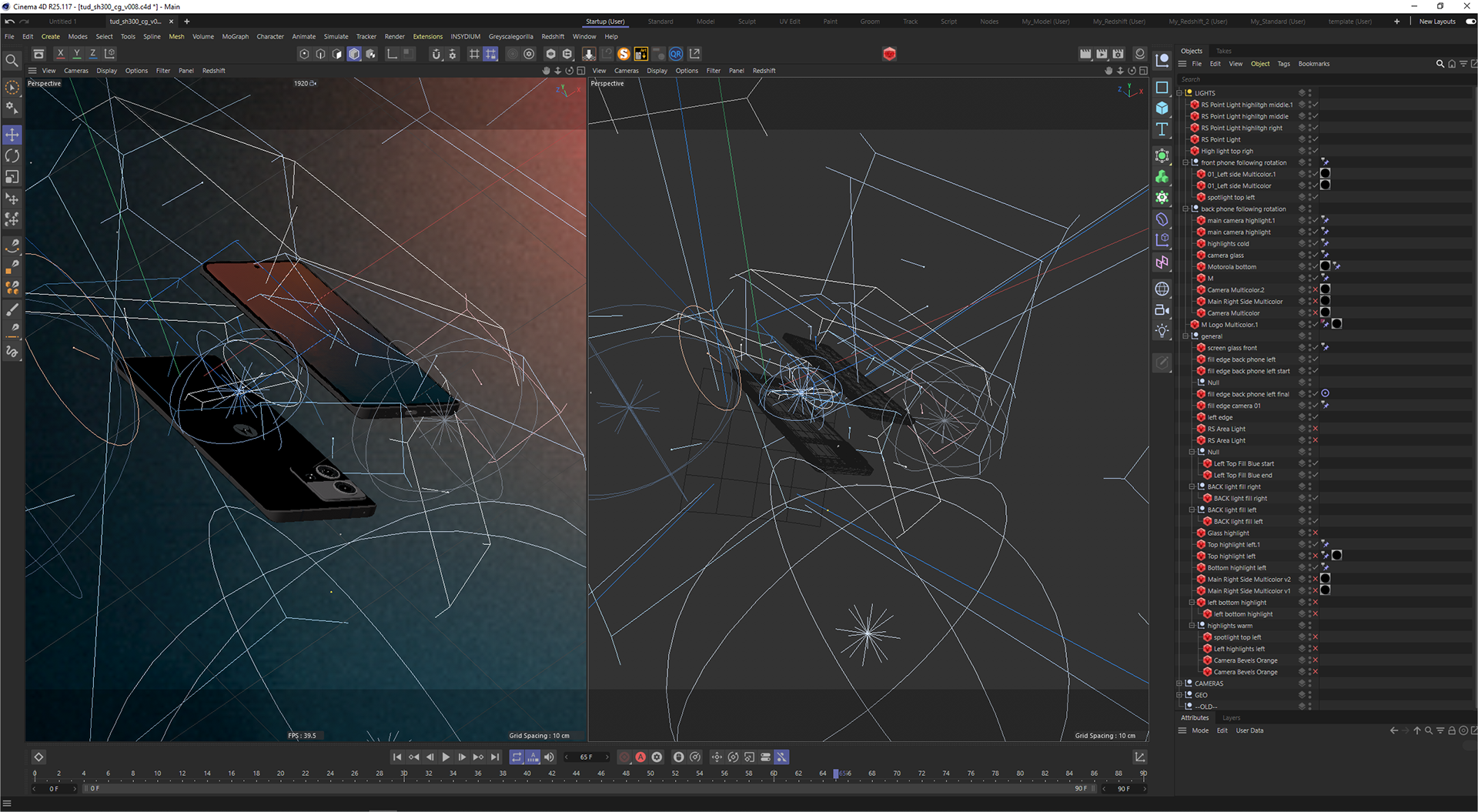Switch to the Takes tab
This screenshot has height=812, width=1478.
coord(1224,51)
